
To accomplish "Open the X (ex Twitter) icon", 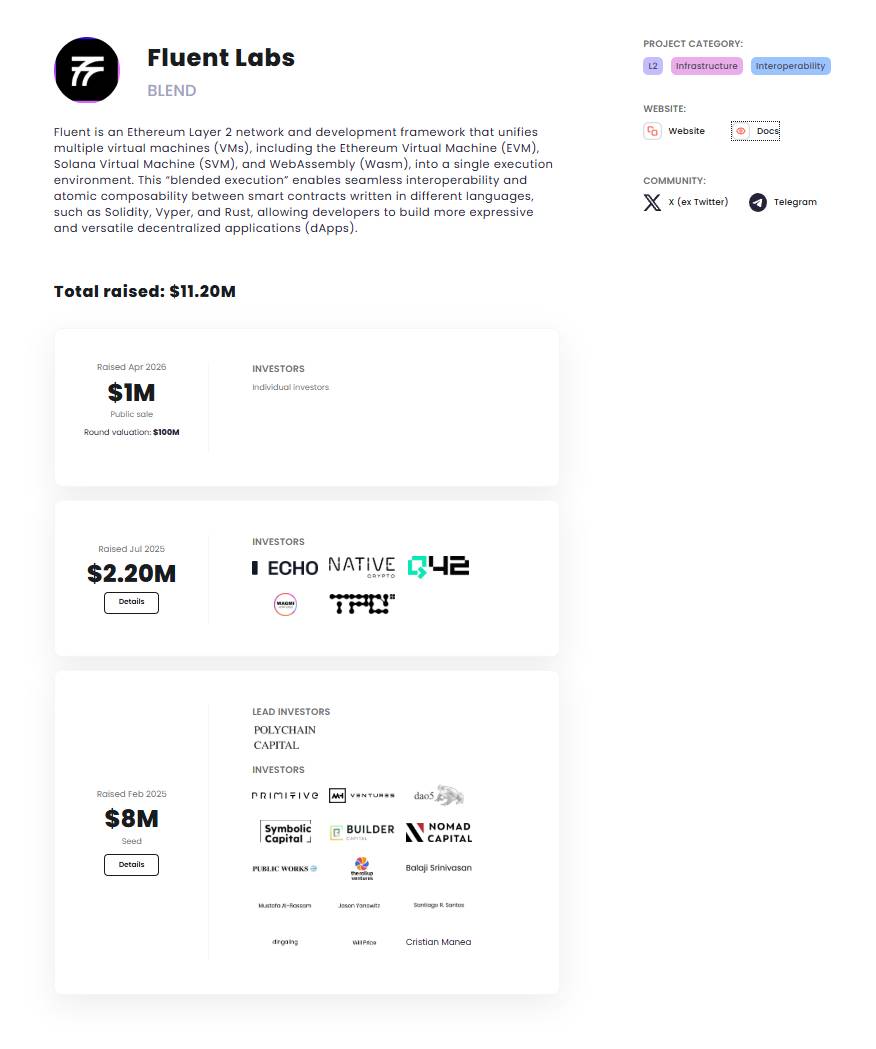I will tap(652, 202).
